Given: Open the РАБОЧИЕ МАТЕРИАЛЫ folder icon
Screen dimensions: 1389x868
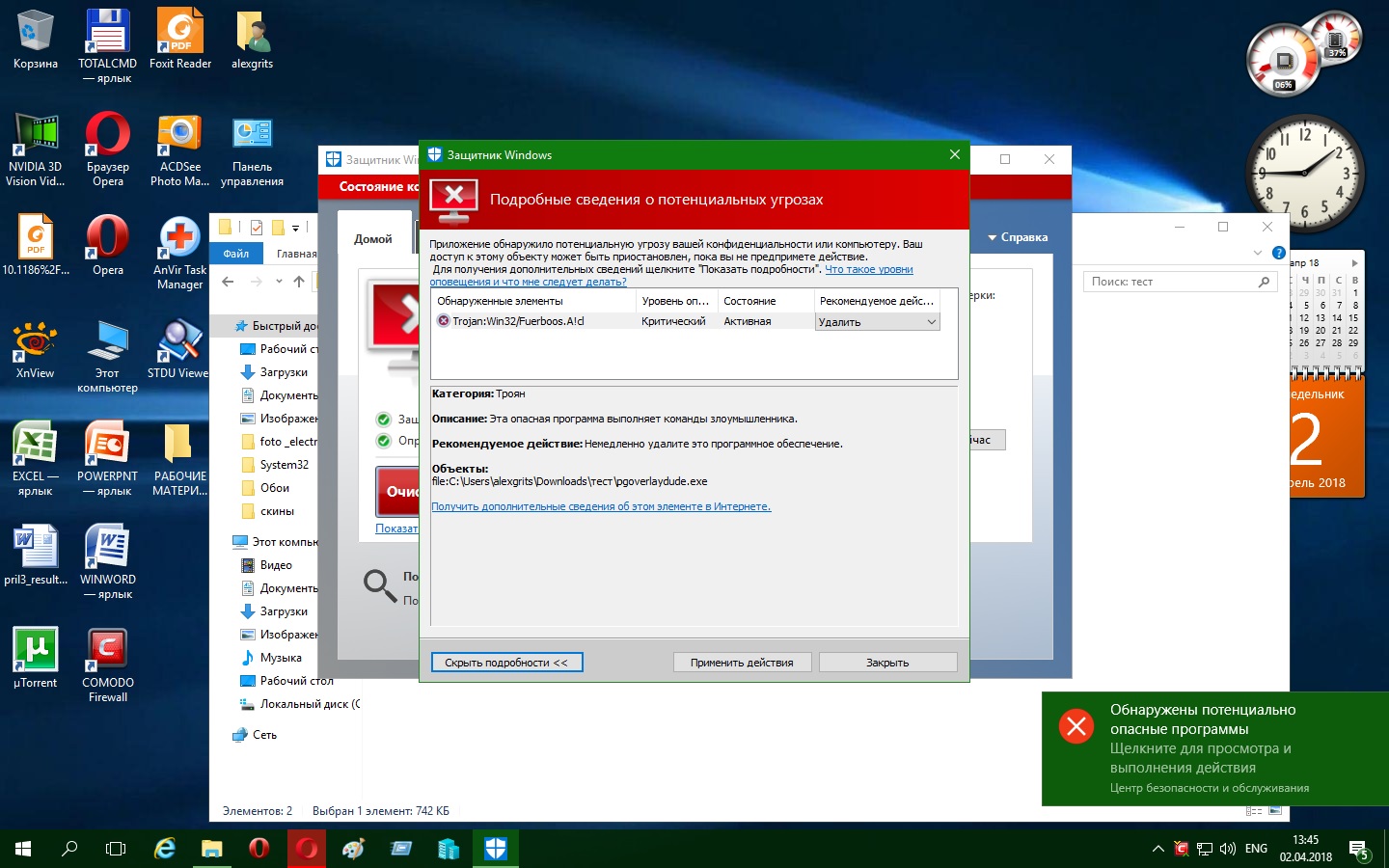Looking at the screenshot, I should point(179,459).
